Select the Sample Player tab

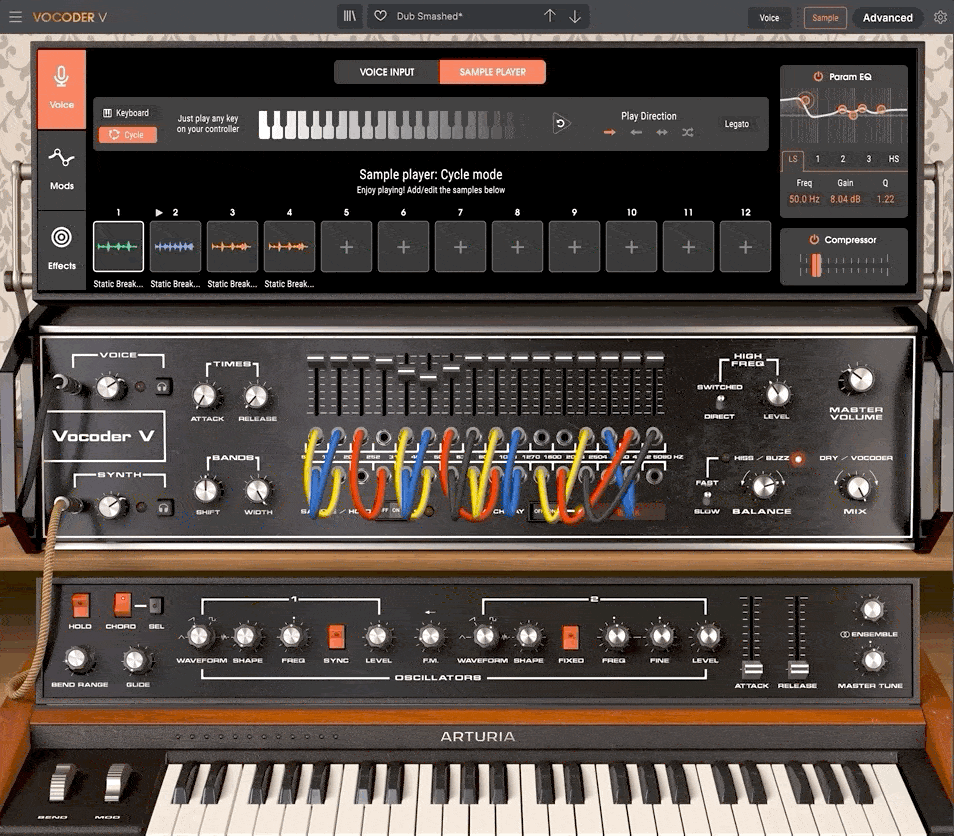tap(492, 72)
